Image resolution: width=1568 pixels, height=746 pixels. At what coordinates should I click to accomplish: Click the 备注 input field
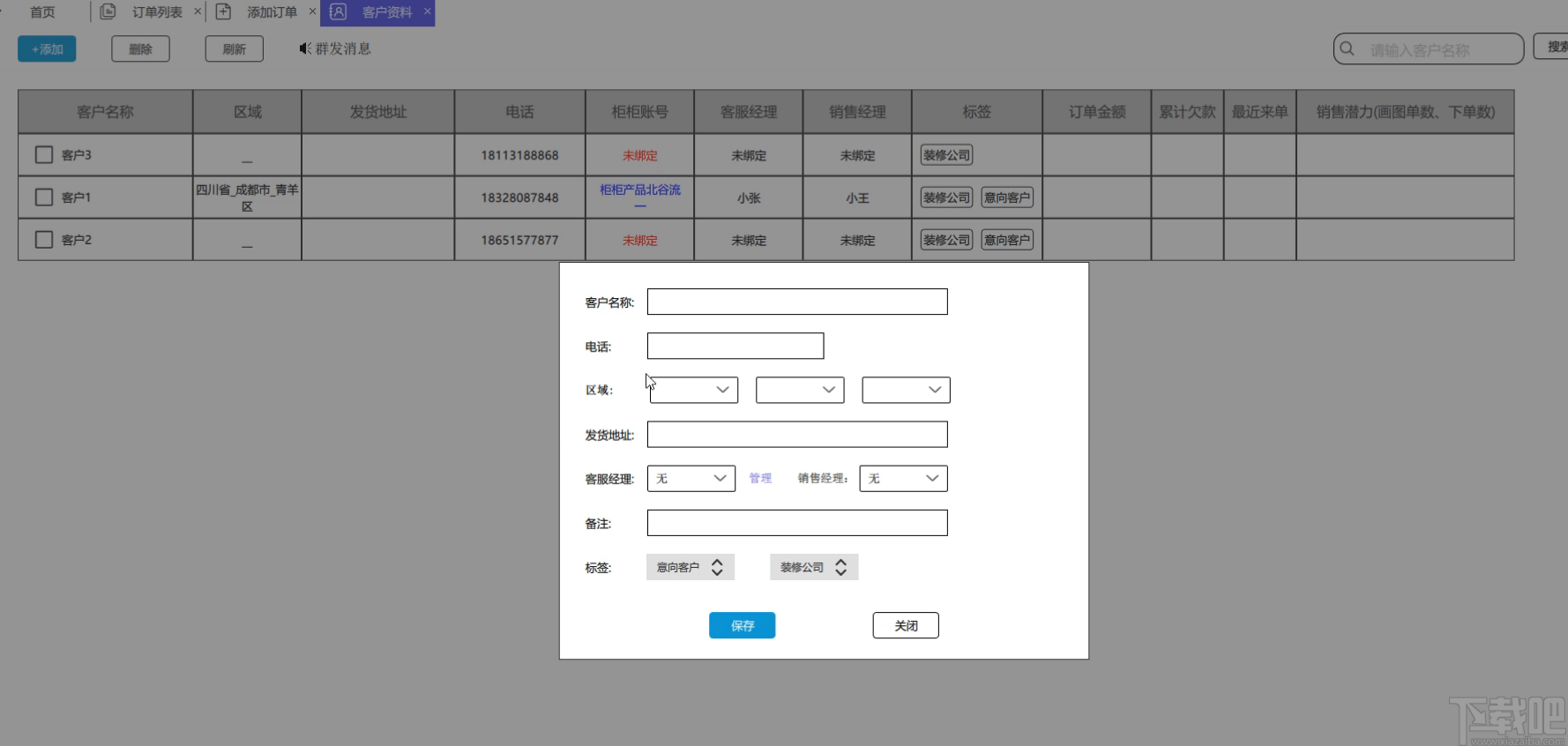(797, 523)
